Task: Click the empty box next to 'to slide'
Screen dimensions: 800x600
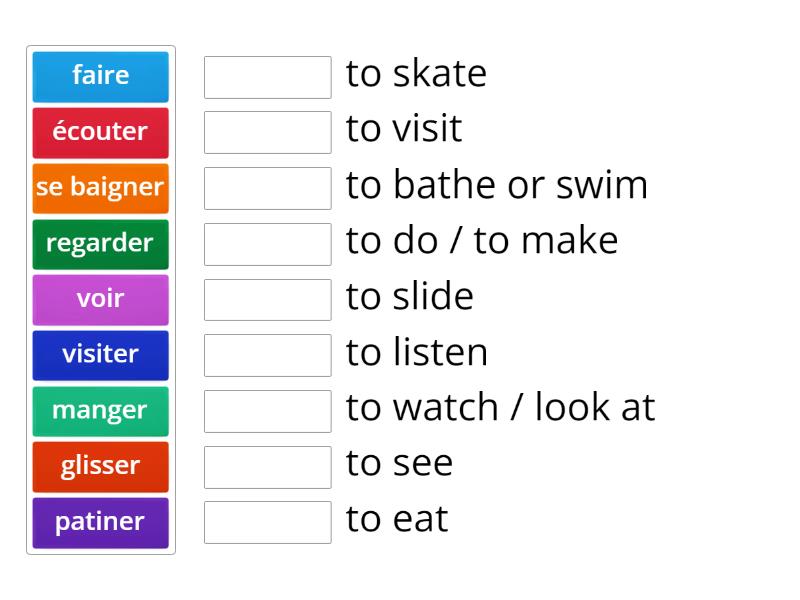Action: [x=267, y=299]
